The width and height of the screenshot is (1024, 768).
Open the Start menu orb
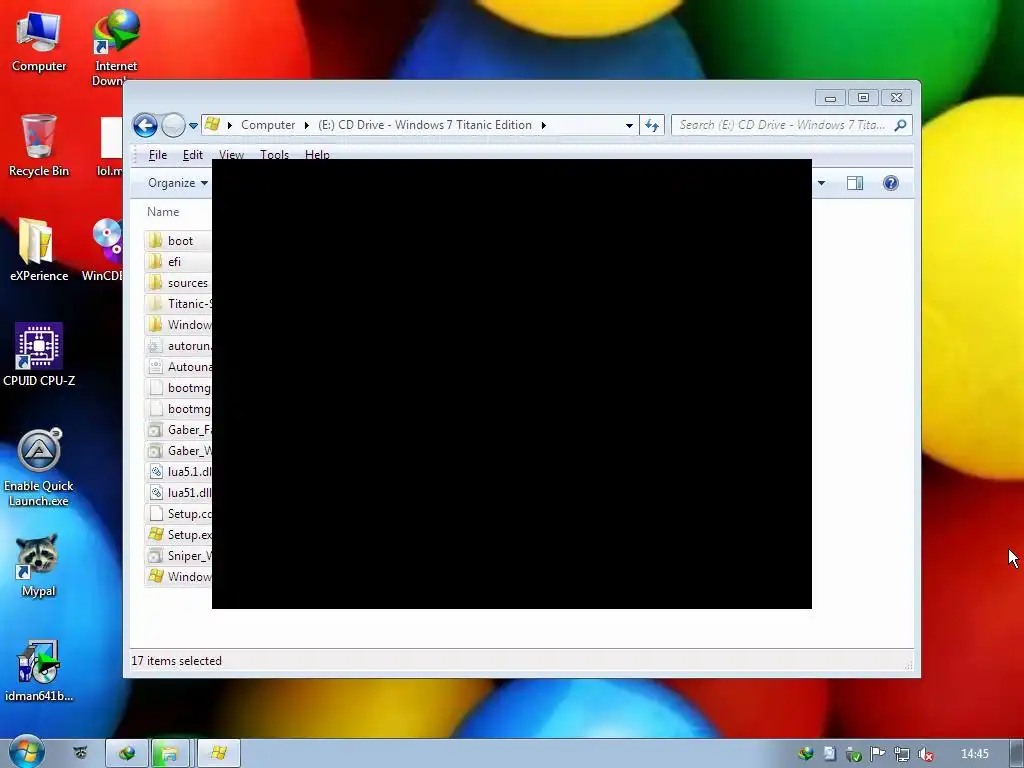pos(26,752)
